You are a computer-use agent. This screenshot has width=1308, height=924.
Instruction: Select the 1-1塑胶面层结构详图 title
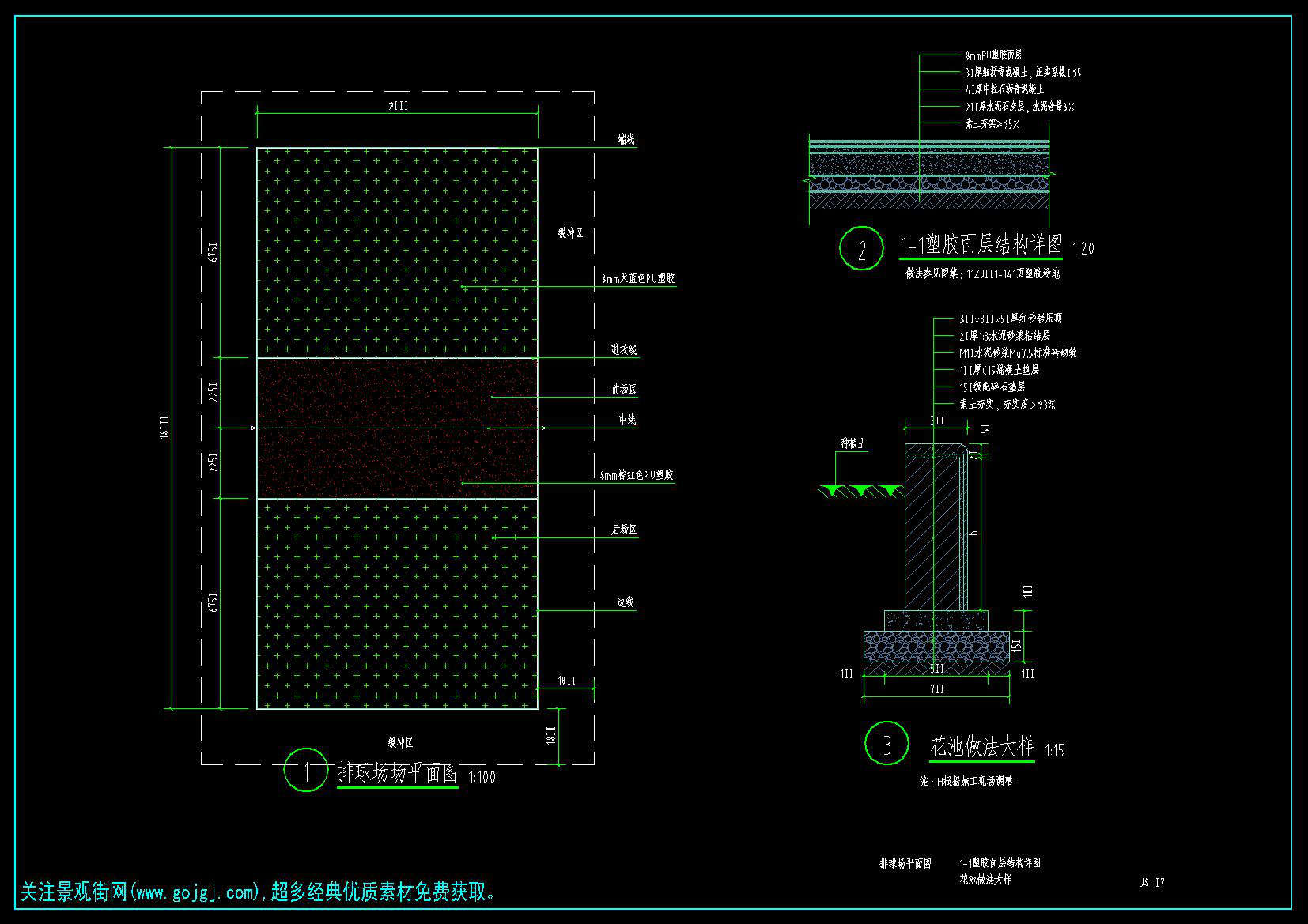(x=981, y=245)
